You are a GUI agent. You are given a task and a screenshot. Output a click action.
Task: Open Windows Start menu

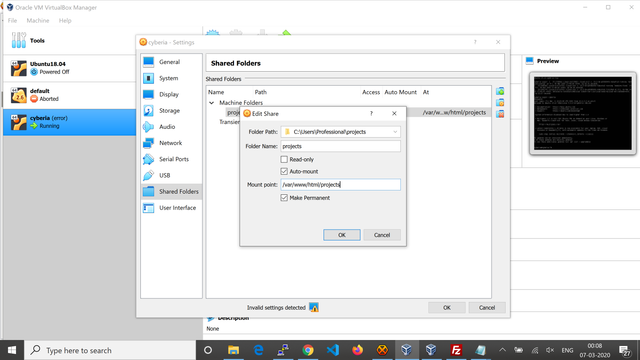coord(12,350)
